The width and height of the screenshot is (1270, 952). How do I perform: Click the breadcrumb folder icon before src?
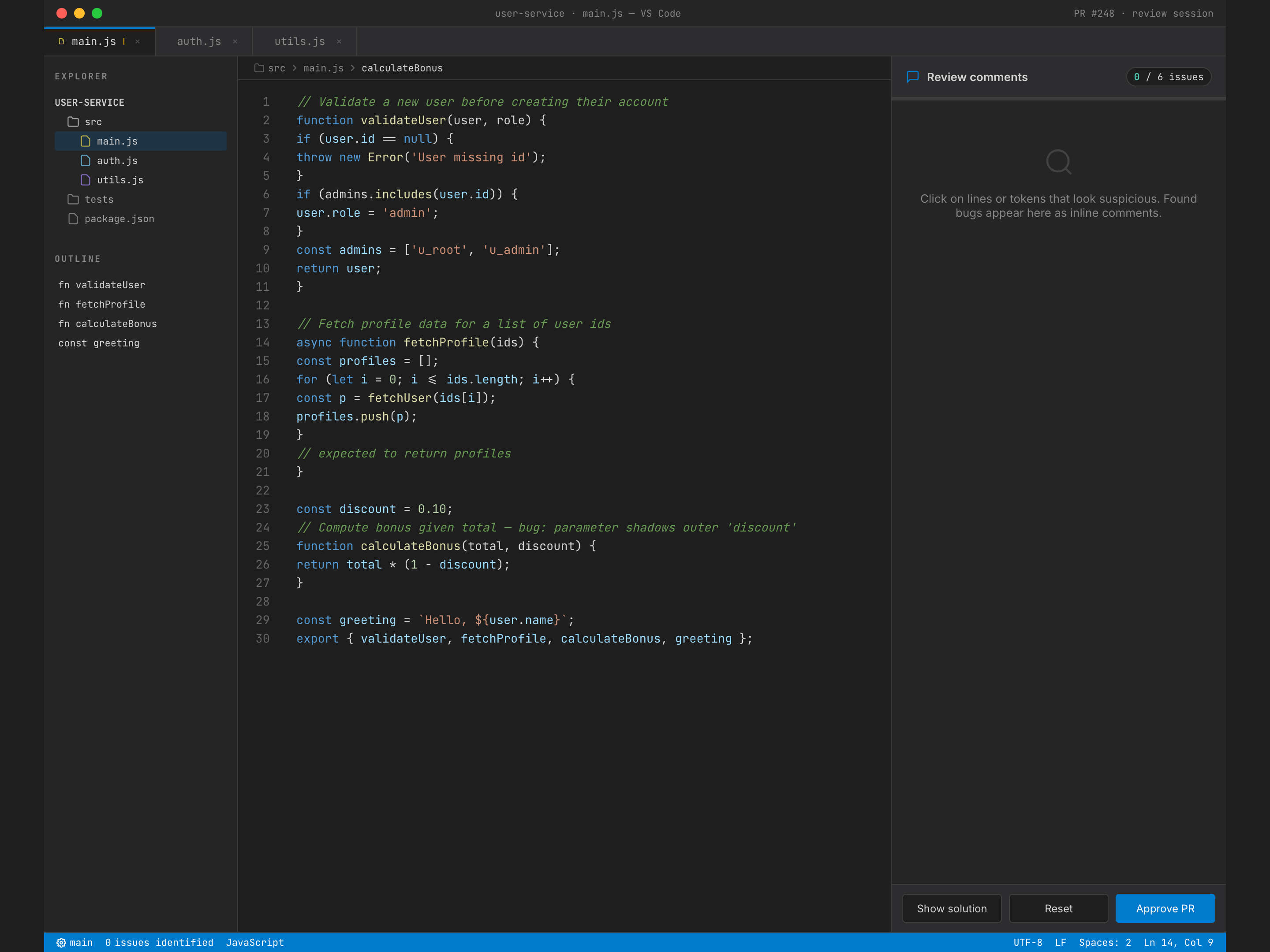[x=259, y=68]
